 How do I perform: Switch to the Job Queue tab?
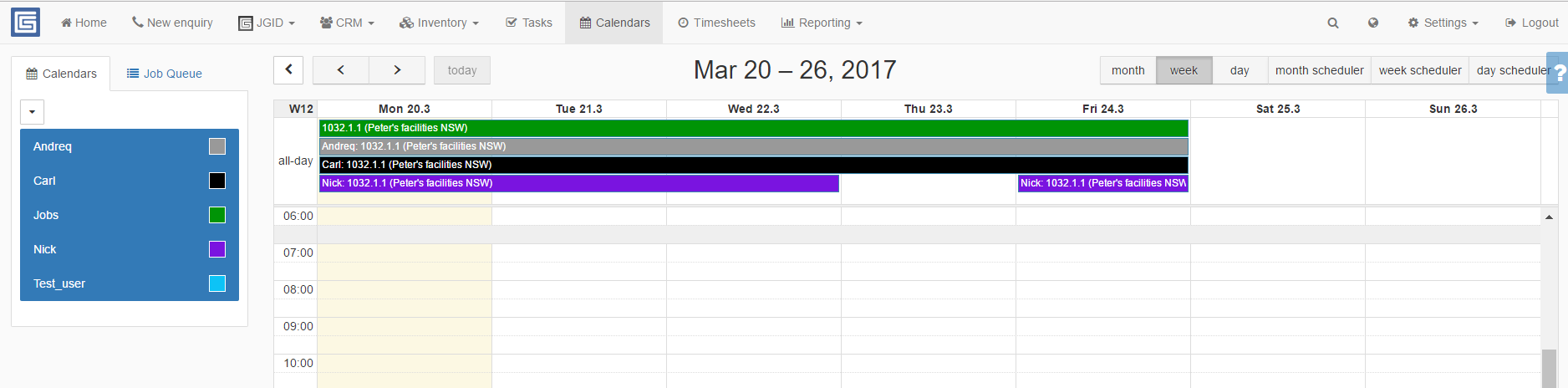coord(165,74)
